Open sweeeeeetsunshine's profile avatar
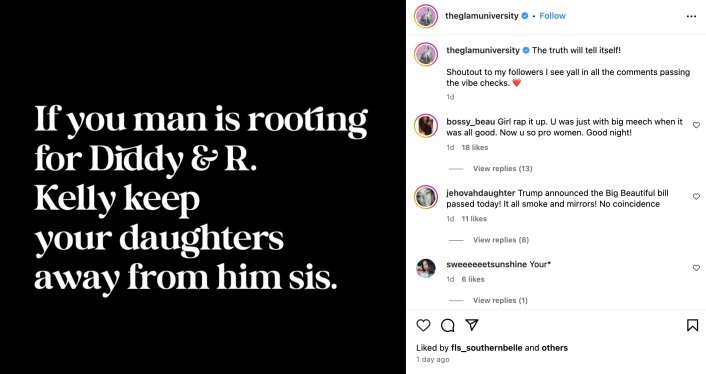 [x=426, y=268]
